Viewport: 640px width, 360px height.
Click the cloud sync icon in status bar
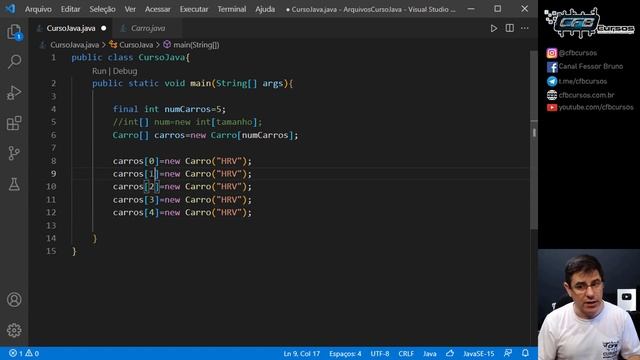(450, 353)
